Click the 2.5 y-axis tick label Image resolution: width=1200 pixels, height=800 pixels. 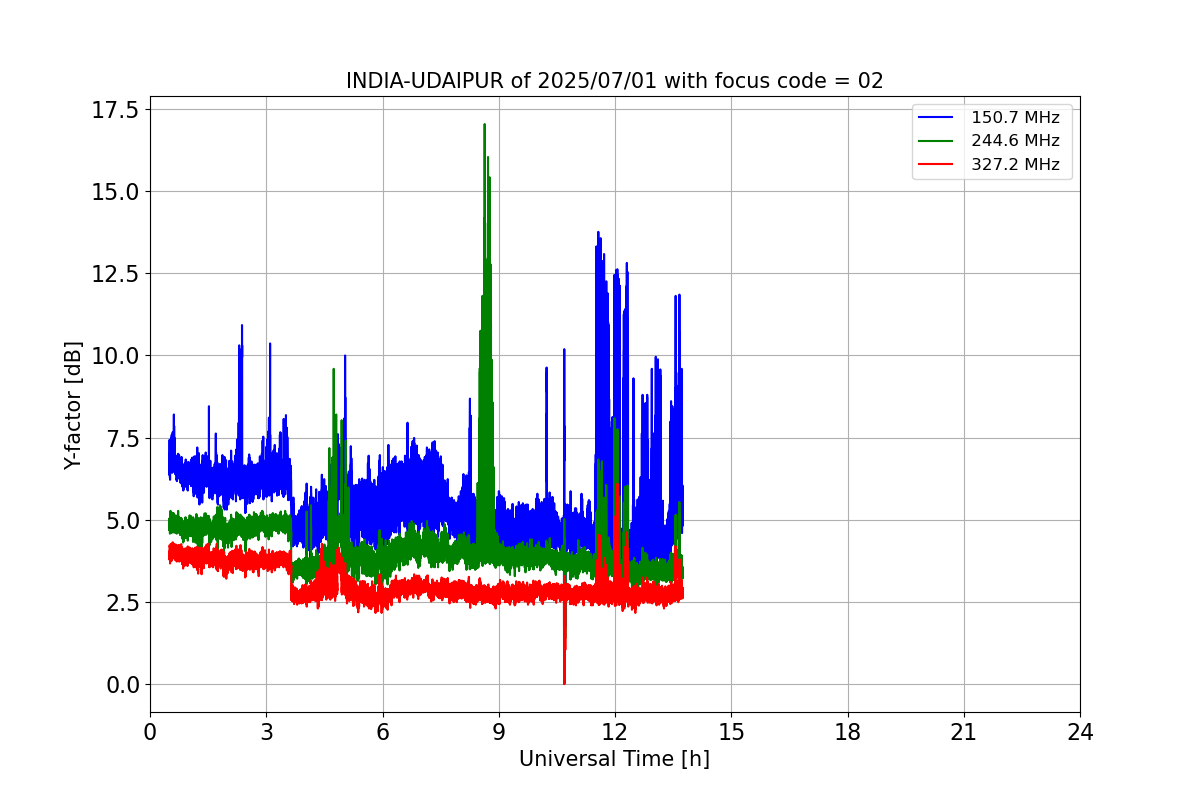[x=121, y=603]
